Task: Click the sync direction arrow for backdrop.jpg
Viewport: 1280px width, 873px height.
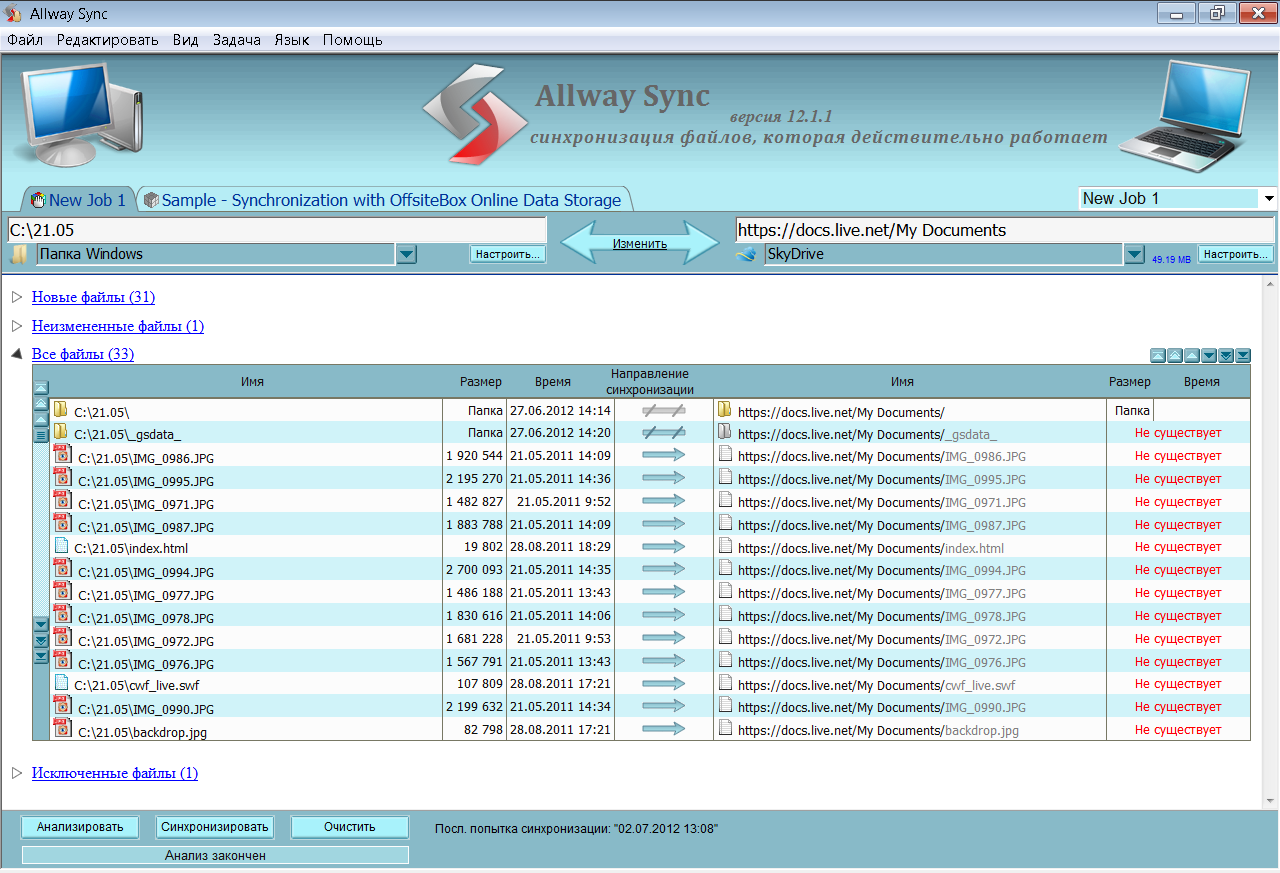Action: click(x=663, y=730)
